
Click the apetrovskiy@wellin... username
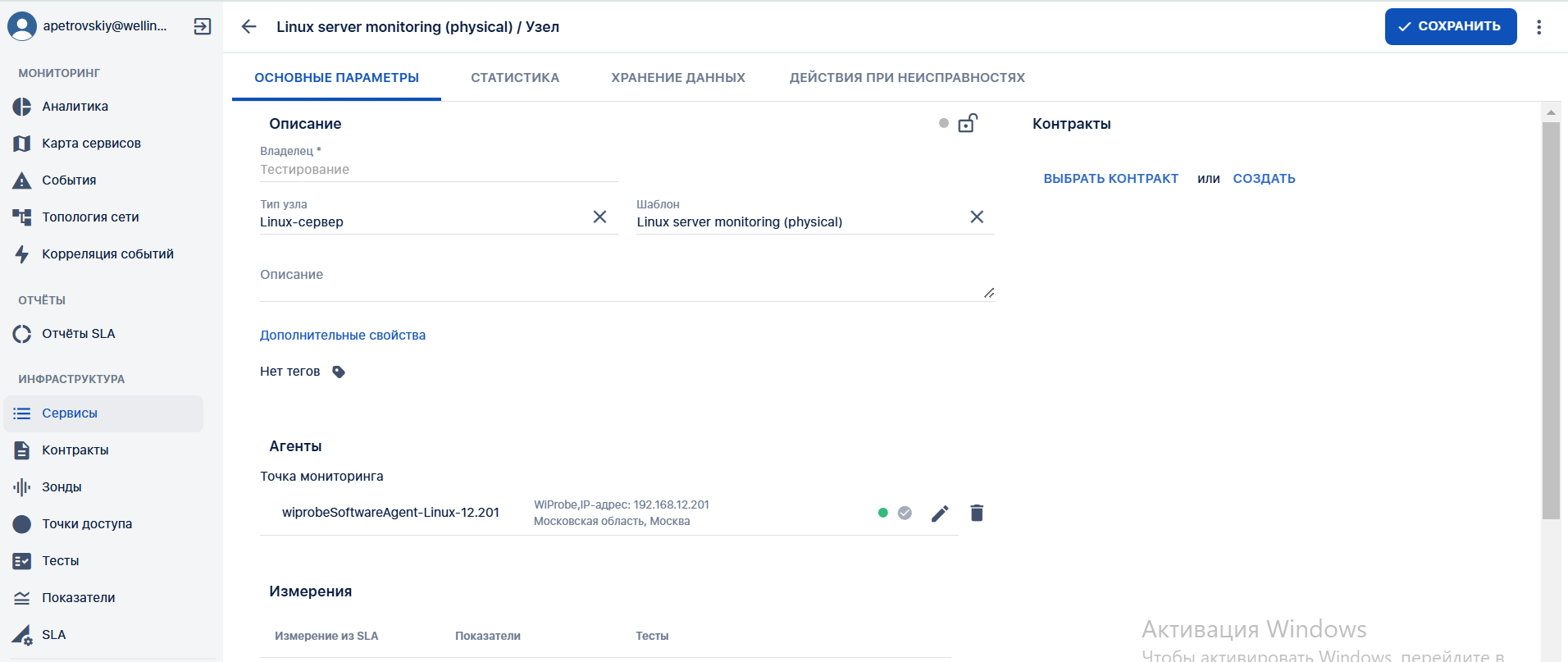(x=105, y=26)
